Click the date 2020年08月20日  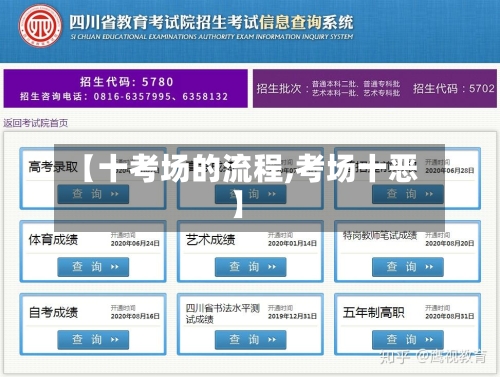(x=450, y=243)
